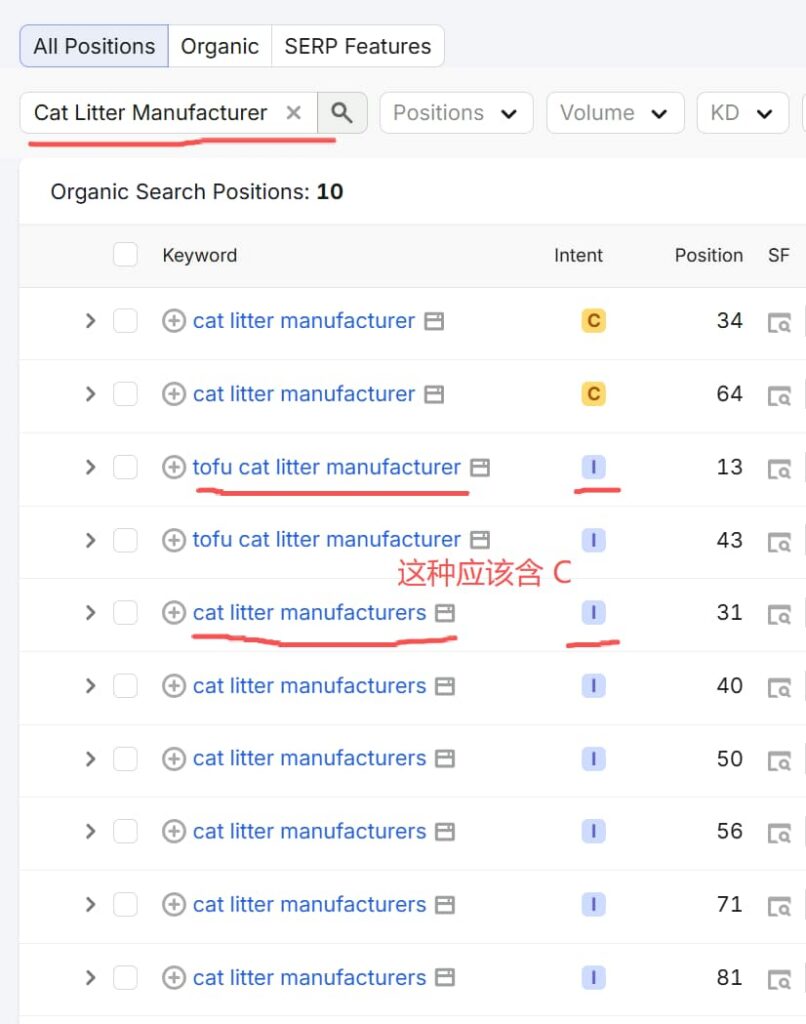Open the KD filter dropdown

coord(743,113)
